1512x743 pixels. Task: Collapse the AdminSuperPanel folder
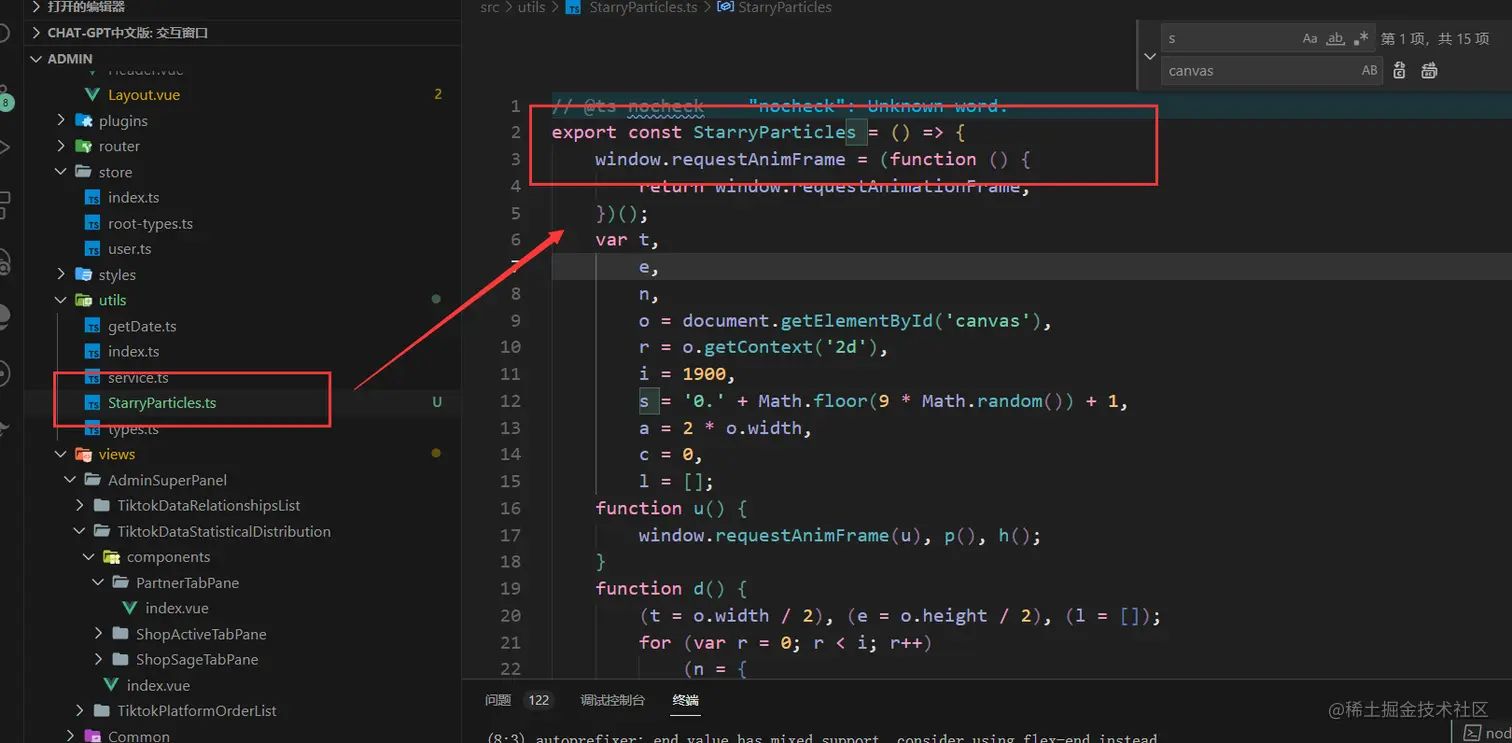coord(71,480)
